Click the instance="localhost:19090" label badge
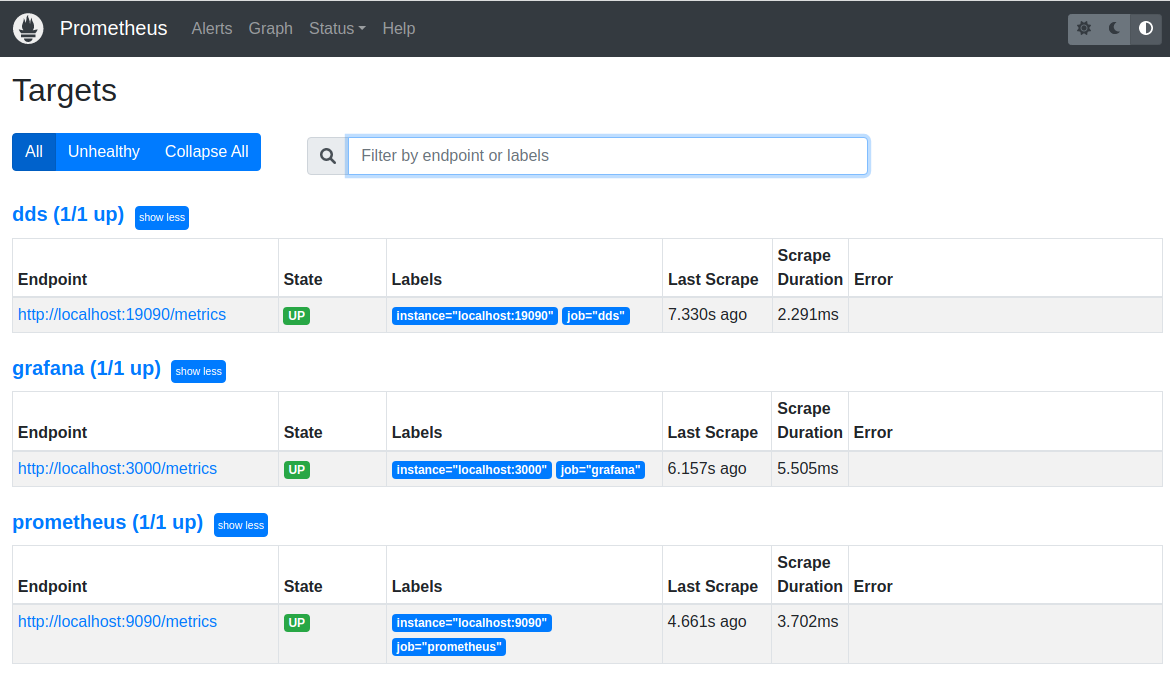The width and height of the screenshot is (1170, 682). click(x=475, y=316)
